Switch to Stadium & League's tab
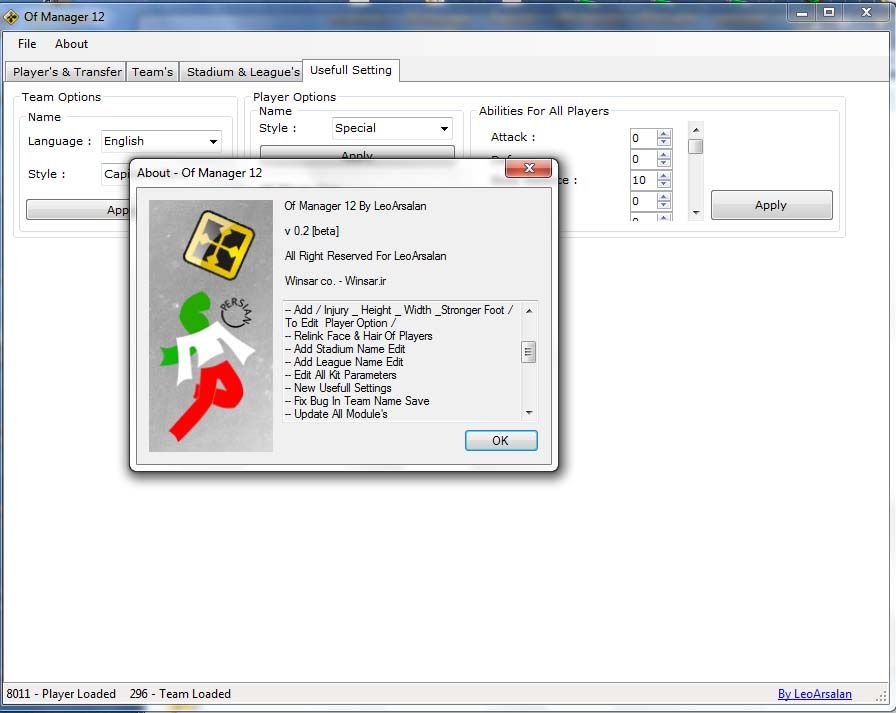This screenshot has height=713, width=896. click(x=243, y=72)
